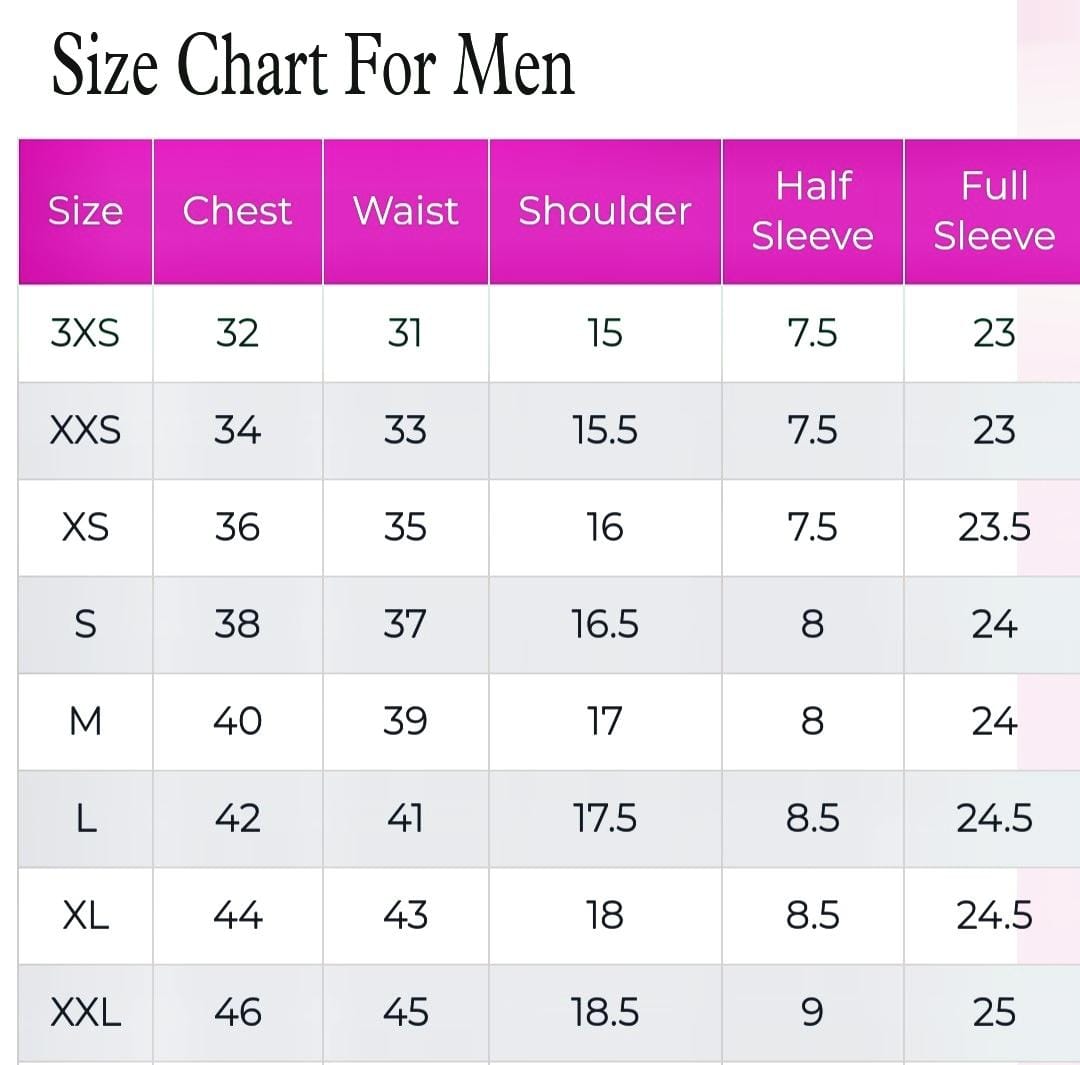
Task: Click the L size row label
Action: tap(85, 818)
